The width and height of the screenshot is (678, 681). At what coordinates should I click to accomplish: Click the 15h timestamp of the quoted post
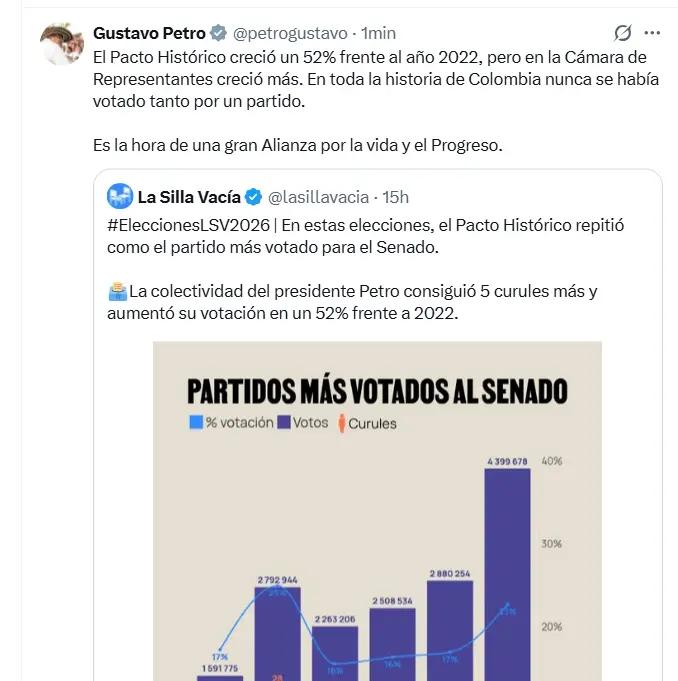point(395,196)
